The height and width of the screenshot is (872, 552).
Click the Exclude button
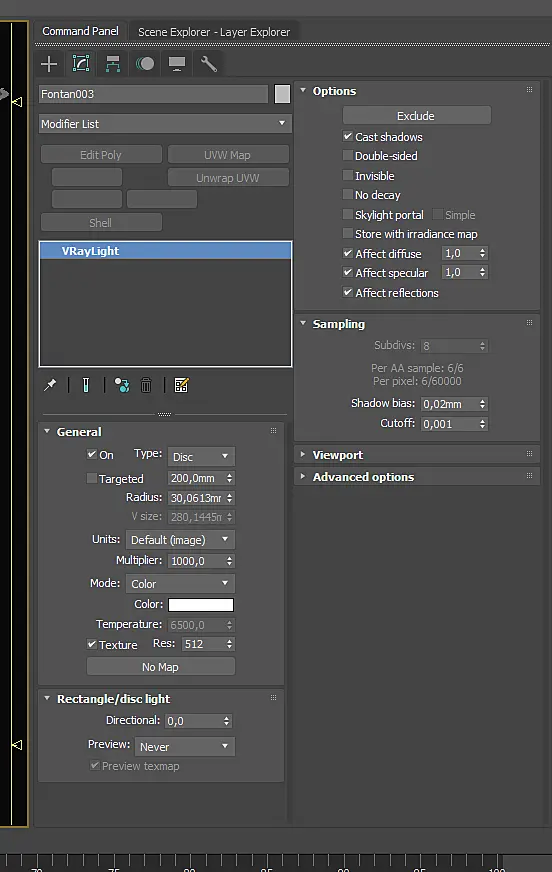[416, 116]
